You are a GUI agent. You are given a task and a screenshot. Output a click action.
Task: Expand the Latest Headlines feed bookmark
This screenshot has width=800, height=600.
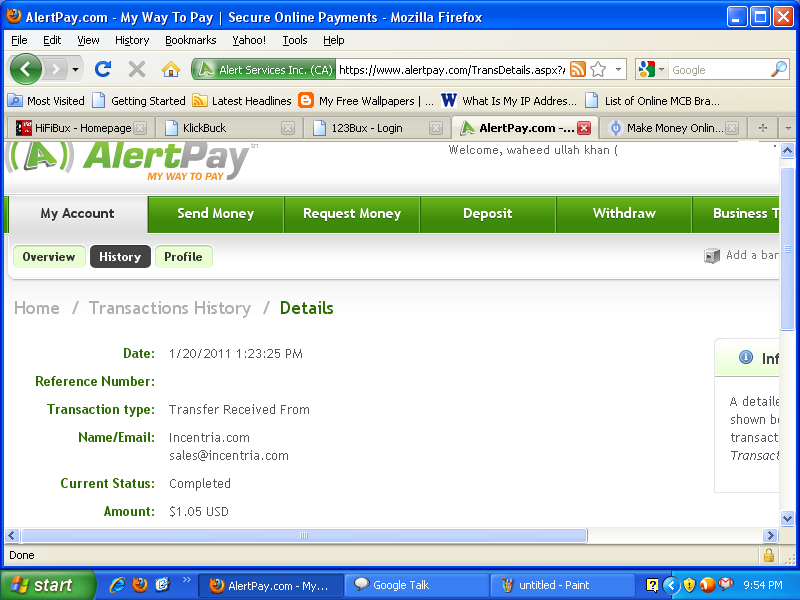click(242, 101)
